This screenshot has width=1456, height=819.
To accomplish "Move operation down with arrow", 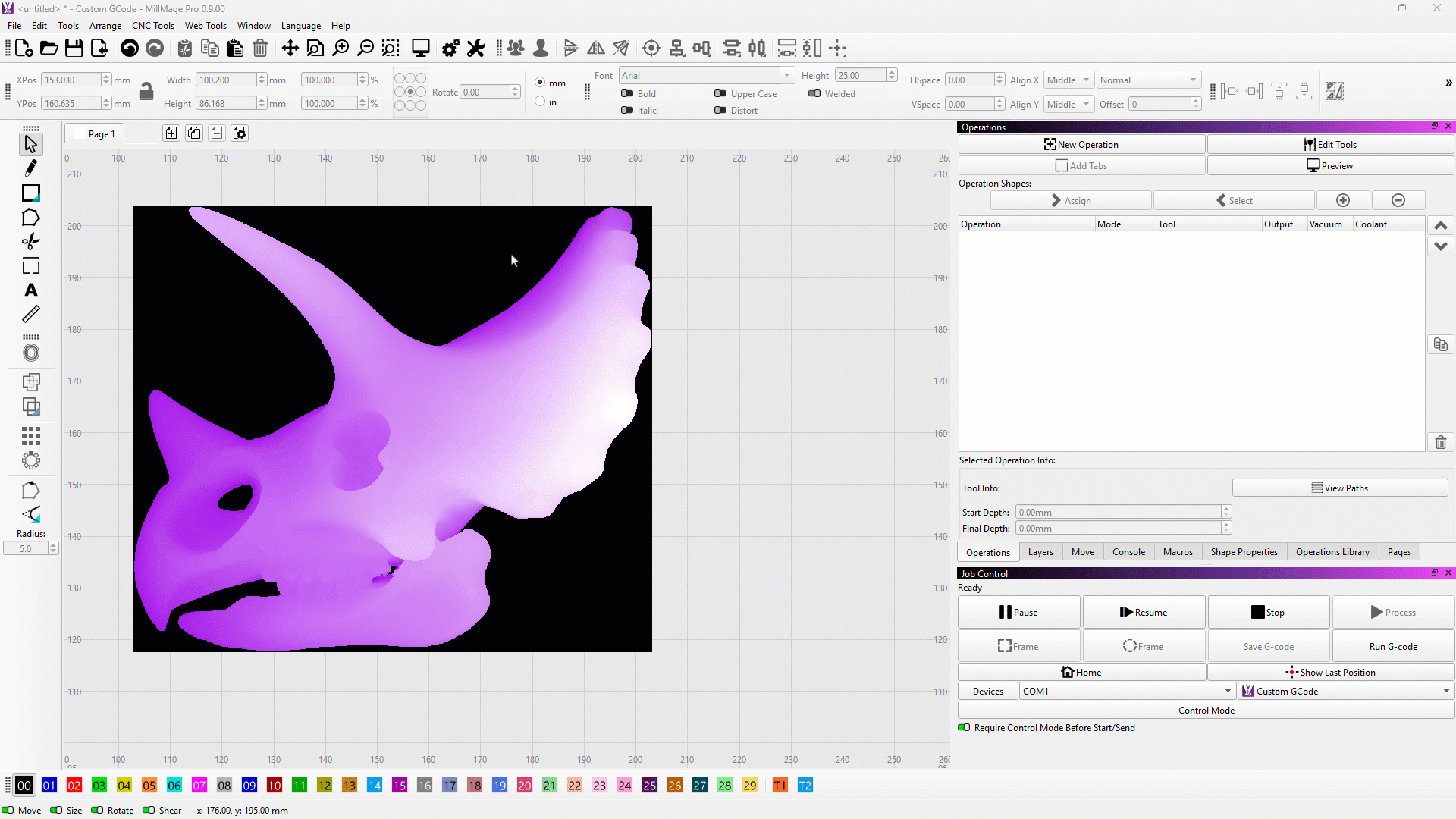I will click(x=1441, y=246).
